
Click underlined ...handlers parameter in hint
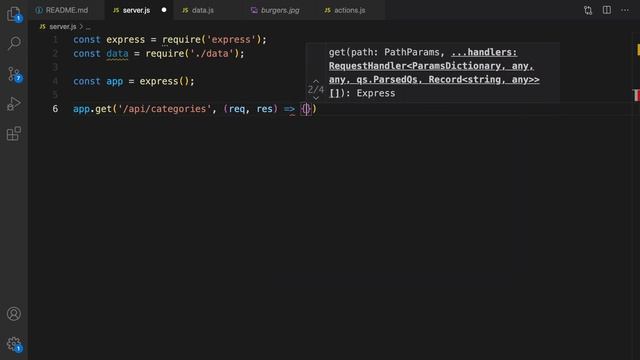484,52
